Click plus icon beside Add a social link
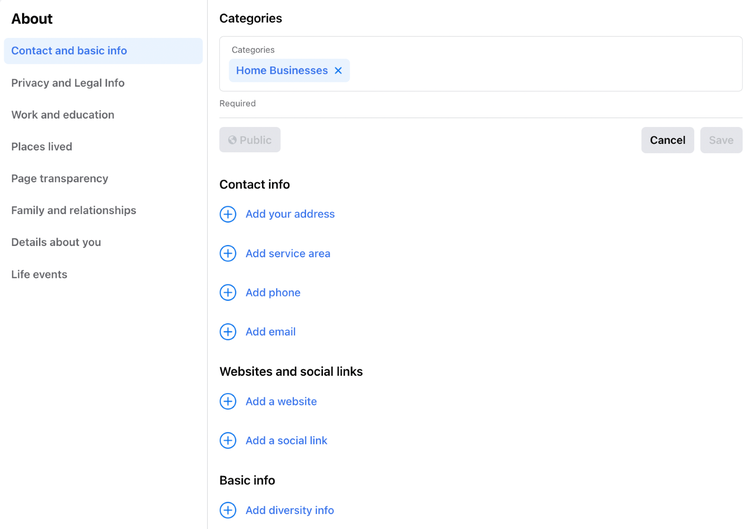 pyautogui.click(x=228, y=441)
